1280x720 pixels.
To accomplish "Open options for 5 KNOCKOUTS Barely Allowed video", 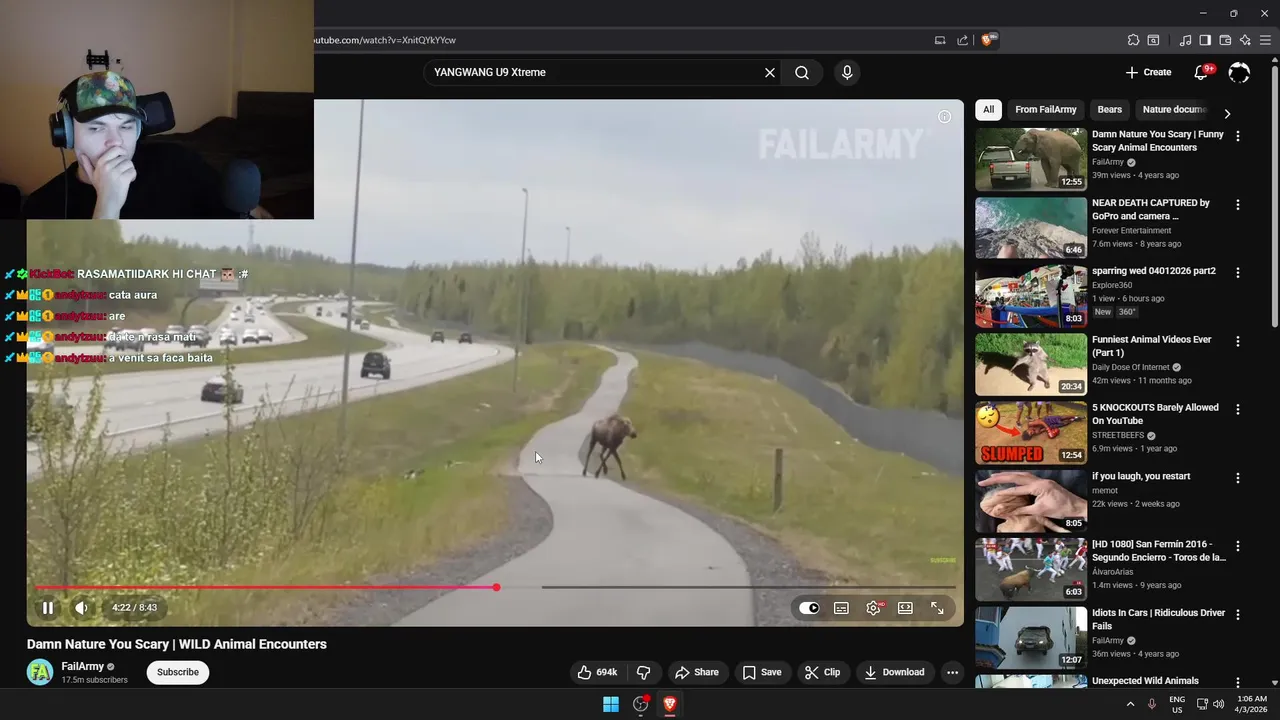I will tap(1238, 410).
